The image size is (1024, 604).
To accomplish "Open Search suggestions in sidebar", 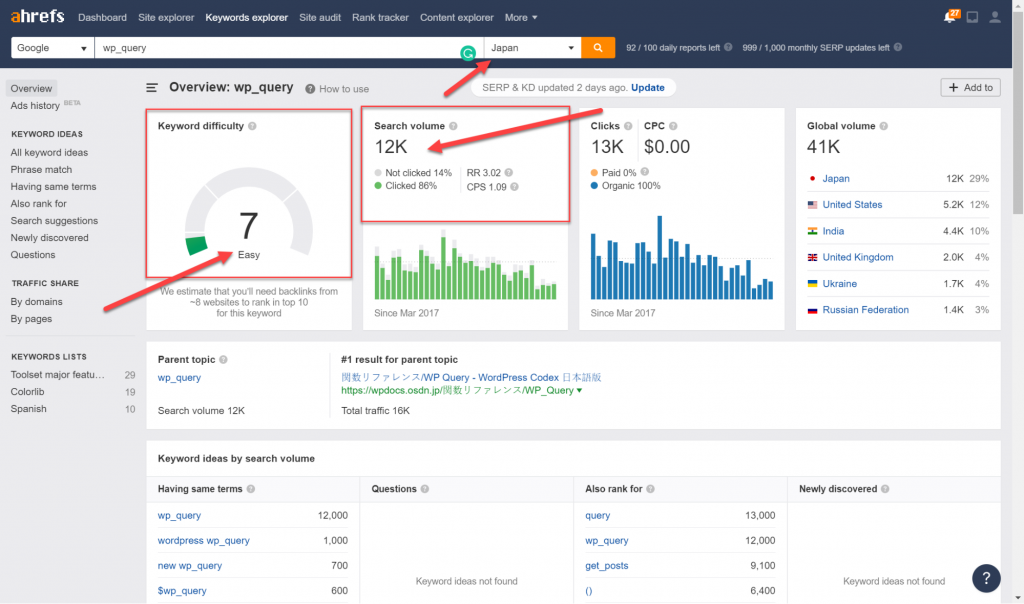I will click(x=54, y=221).
